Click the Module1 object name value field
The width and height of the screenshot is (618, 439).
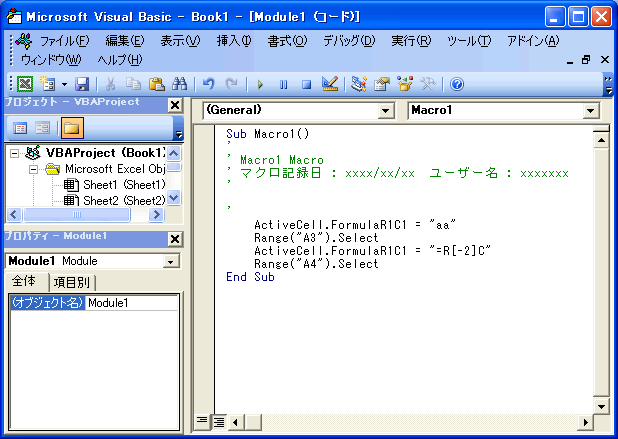[x=132, y=303]
